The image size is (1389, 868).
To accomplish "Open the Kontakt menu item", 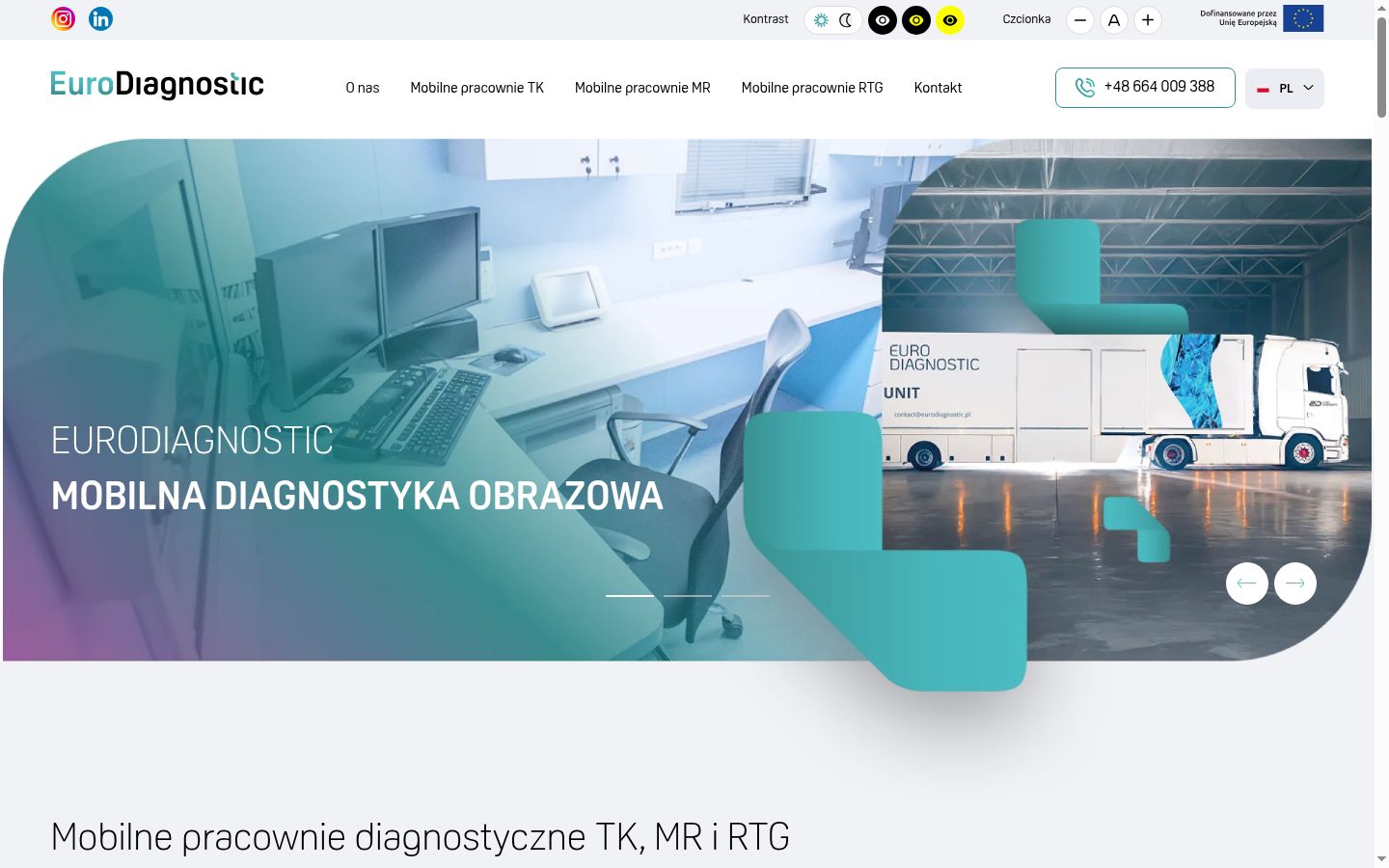I will [x=938, y=88].
